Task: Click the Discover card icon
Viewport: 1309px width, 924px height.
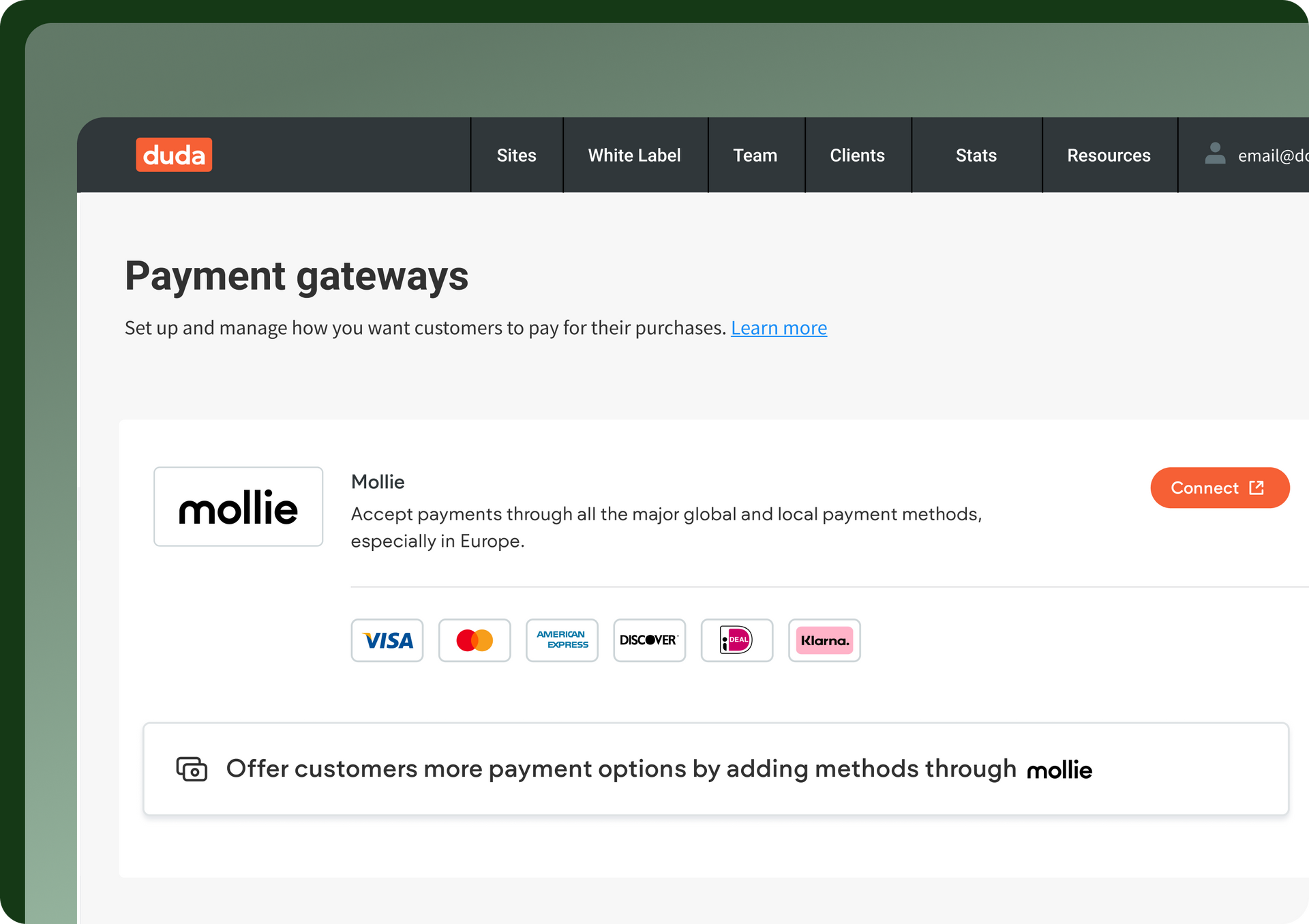Action: point(649,640)
